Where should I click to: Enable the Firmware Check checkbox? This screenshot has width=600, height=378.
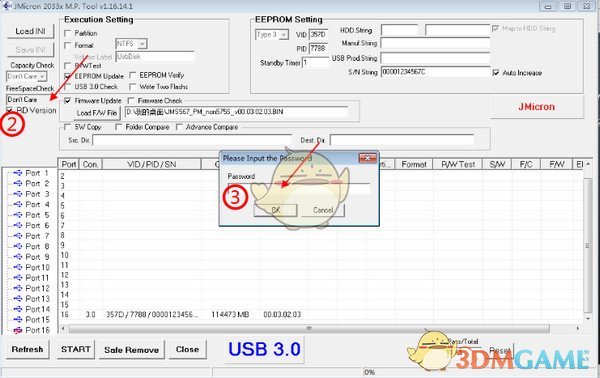pos(131,101)
